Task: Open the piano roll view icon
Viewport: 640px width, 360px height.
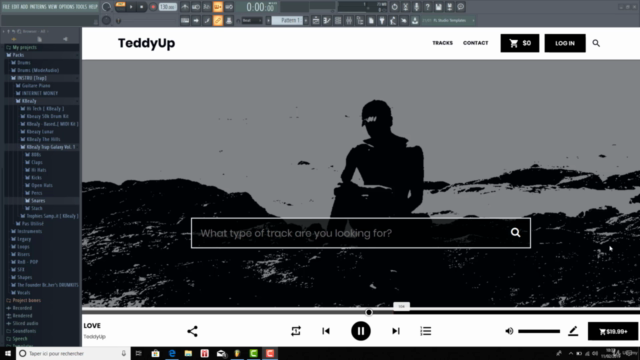Action: tap(327, 20)
